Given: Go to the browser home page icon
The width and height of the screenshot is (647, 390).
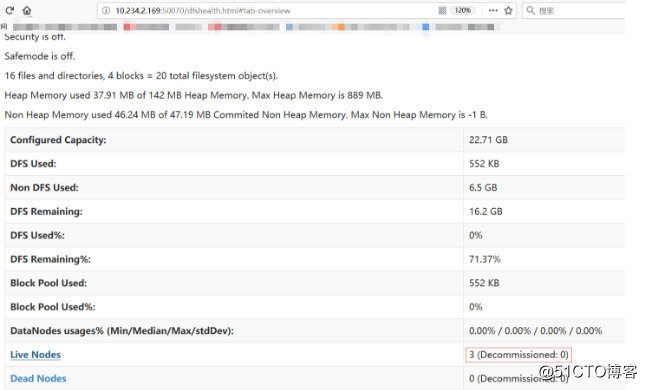Looking at the screenshot, I should pos(27,10).
